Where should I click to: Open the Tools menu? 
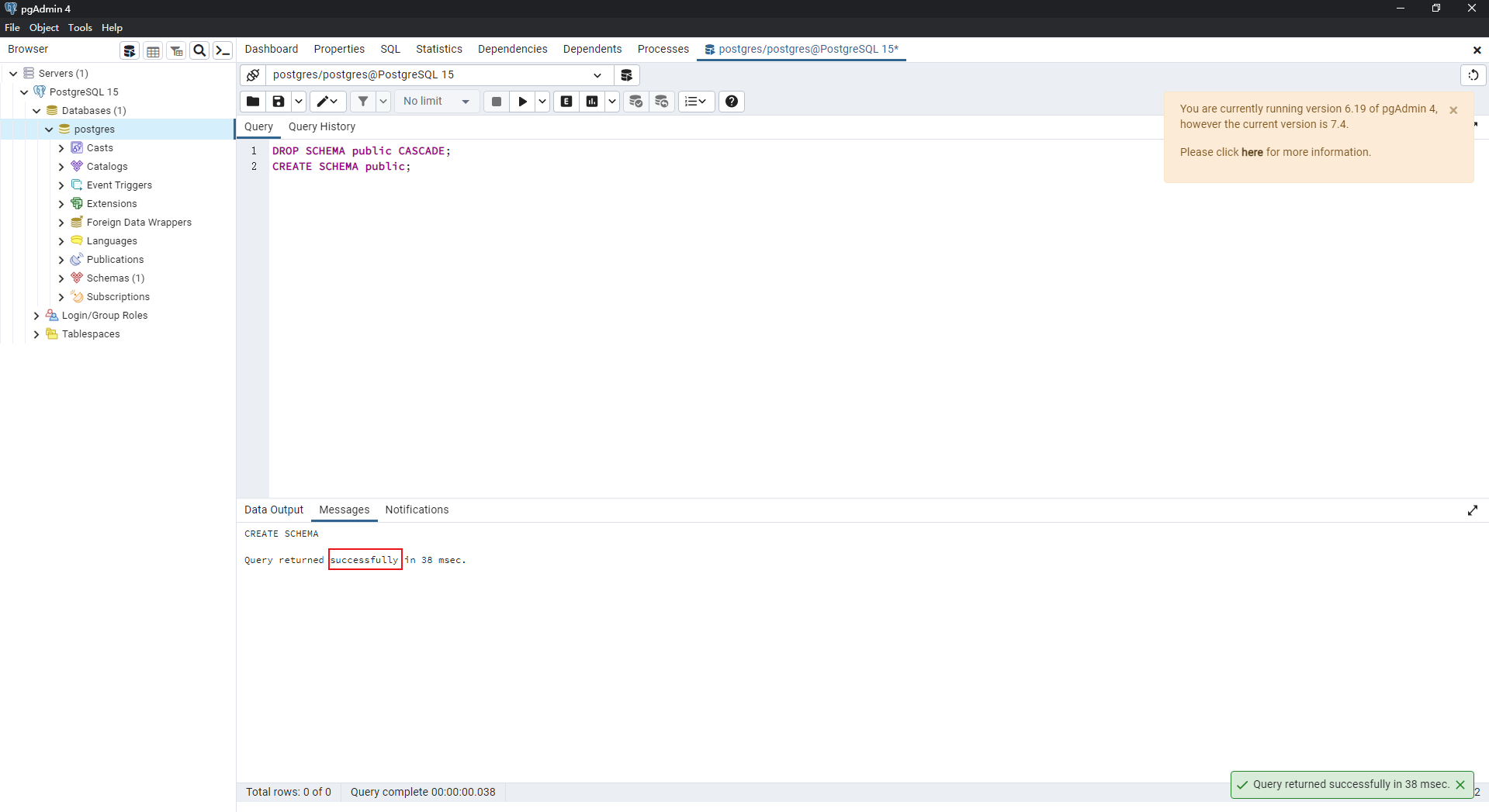coord(80,28)
